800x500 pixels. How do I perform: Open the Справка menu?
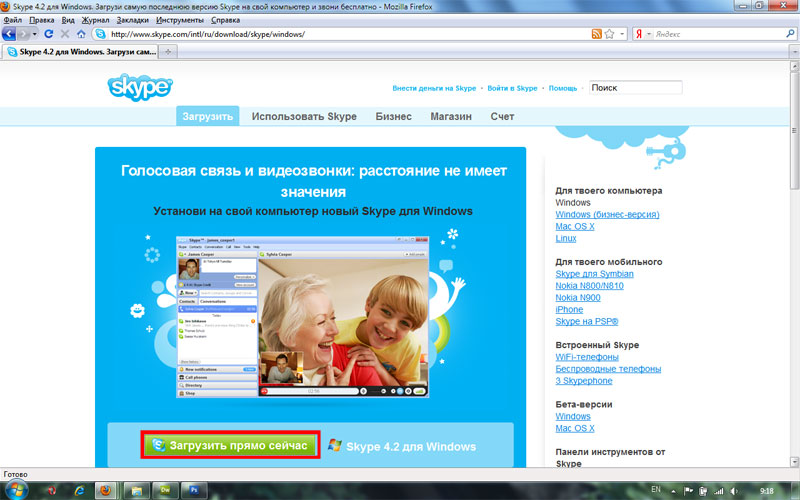coord(225,20)
